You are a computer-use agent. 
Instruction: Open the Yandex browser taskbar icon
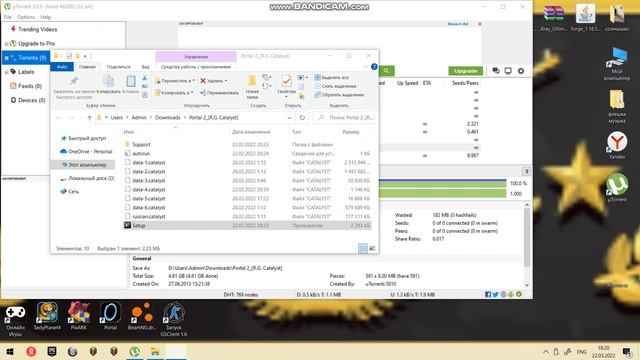click(31, 351)
